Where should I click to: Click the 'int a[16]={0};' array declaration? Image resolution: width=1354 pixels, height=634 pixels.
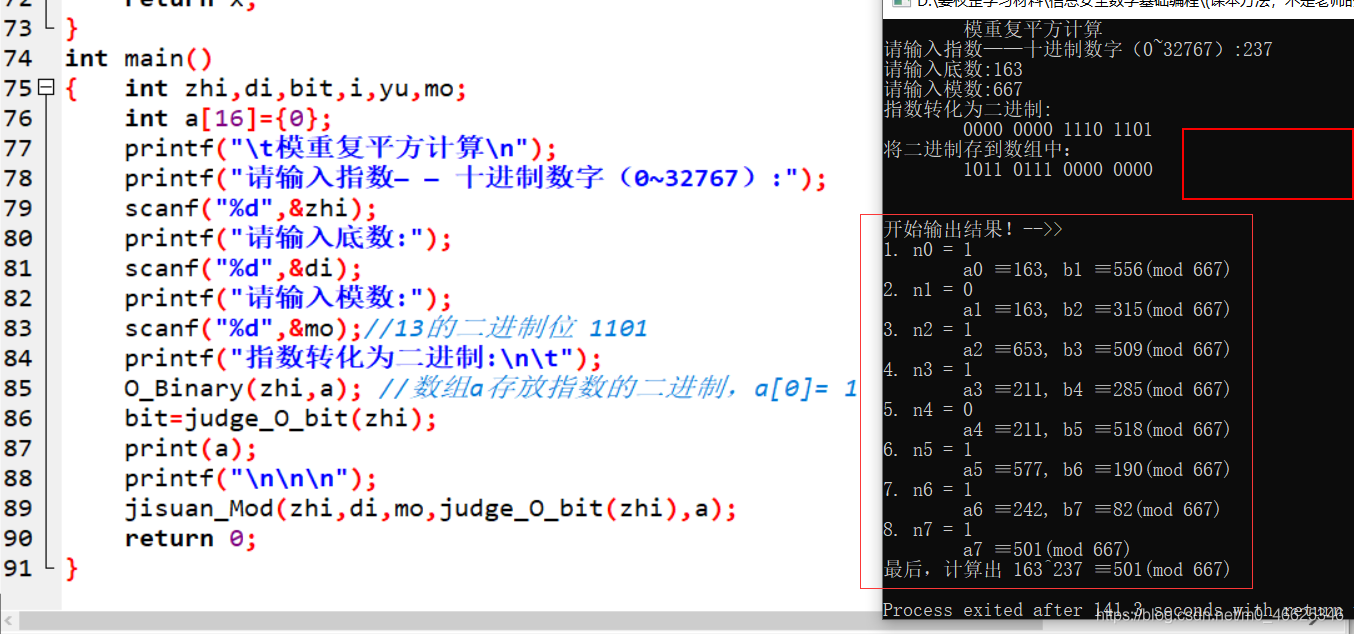click(228, 118)
